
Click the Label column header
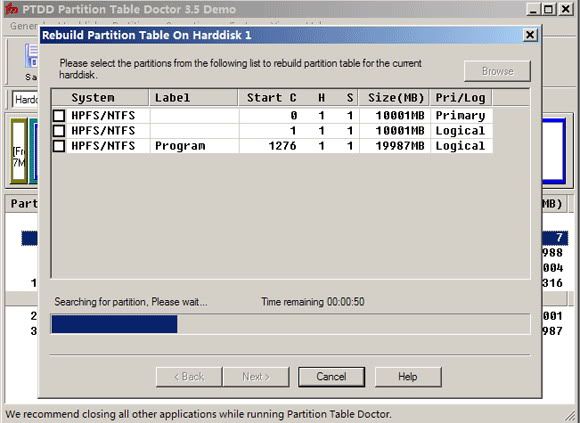[x=193, y=98]
